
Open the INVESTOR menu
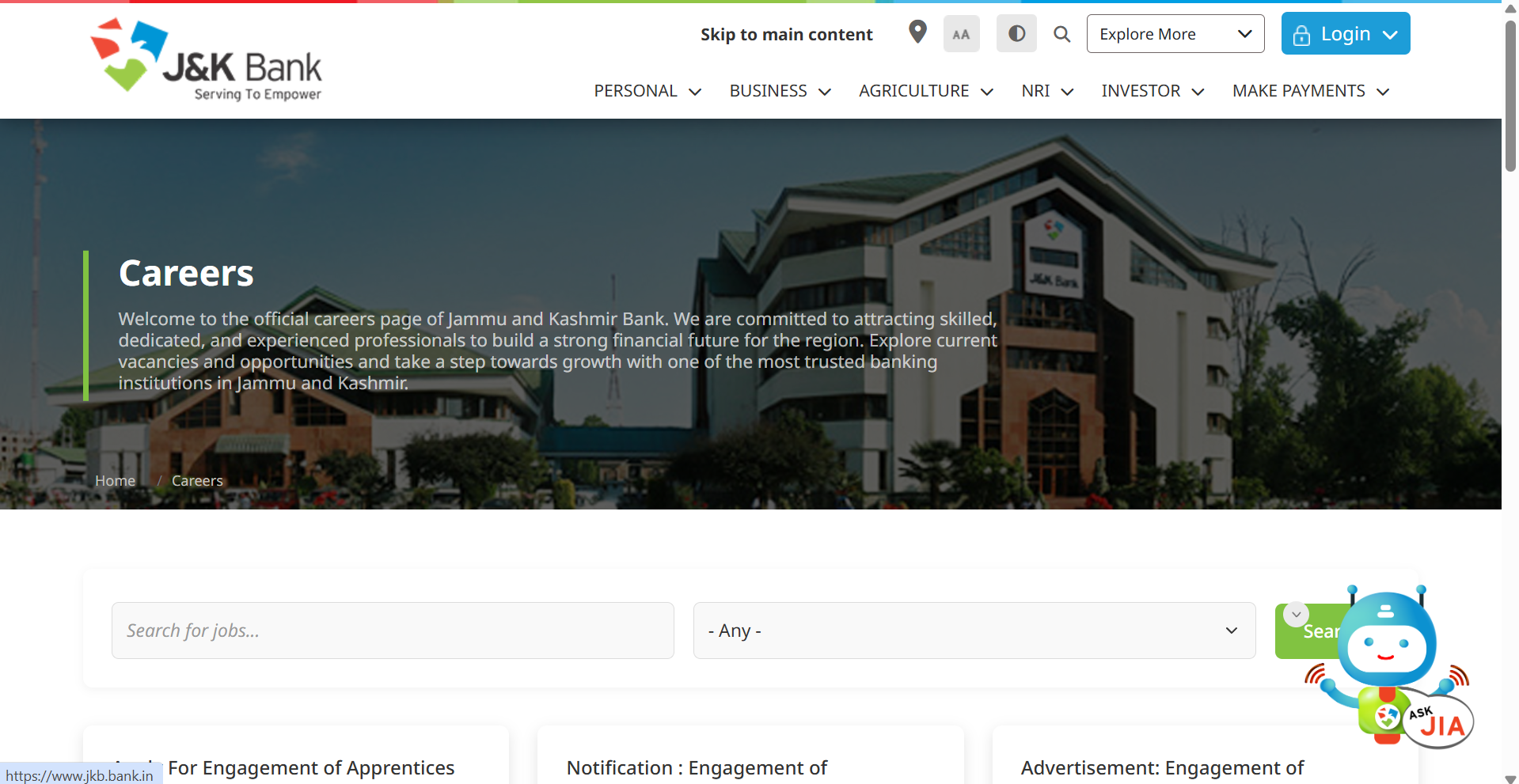pyautogui.click(x=1152, y=92)
